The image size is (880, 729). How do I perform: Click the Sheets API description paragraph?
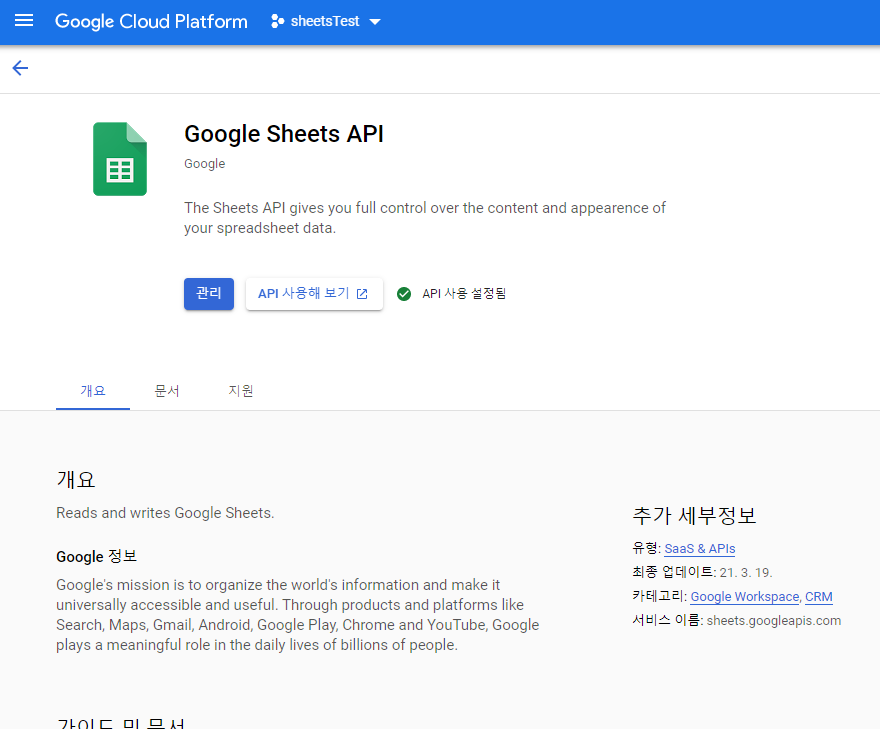425,218
